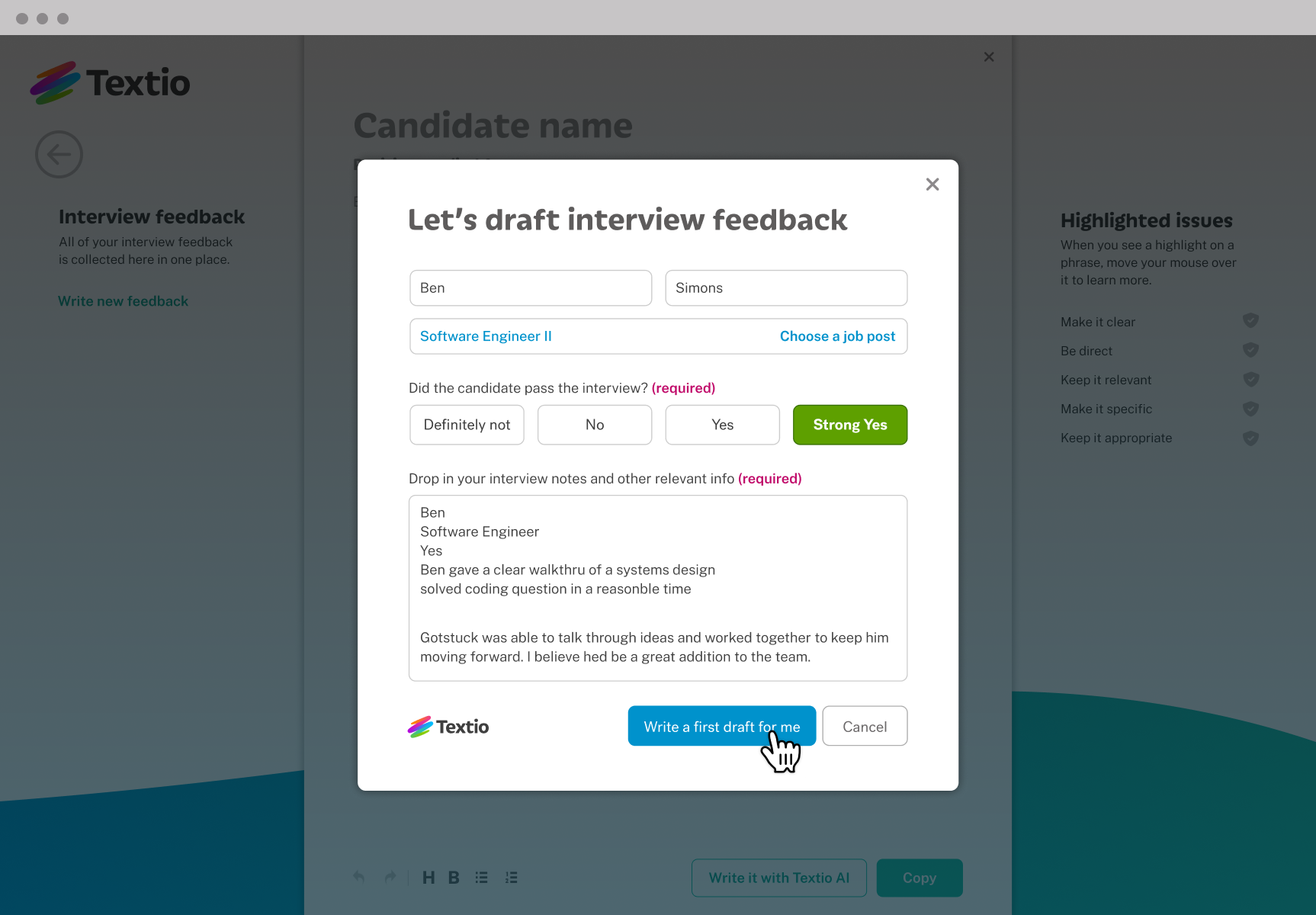The image size is (1316, 915).
Task: Select Definitely not as the interview result
Action: click(x=466, y=425)
